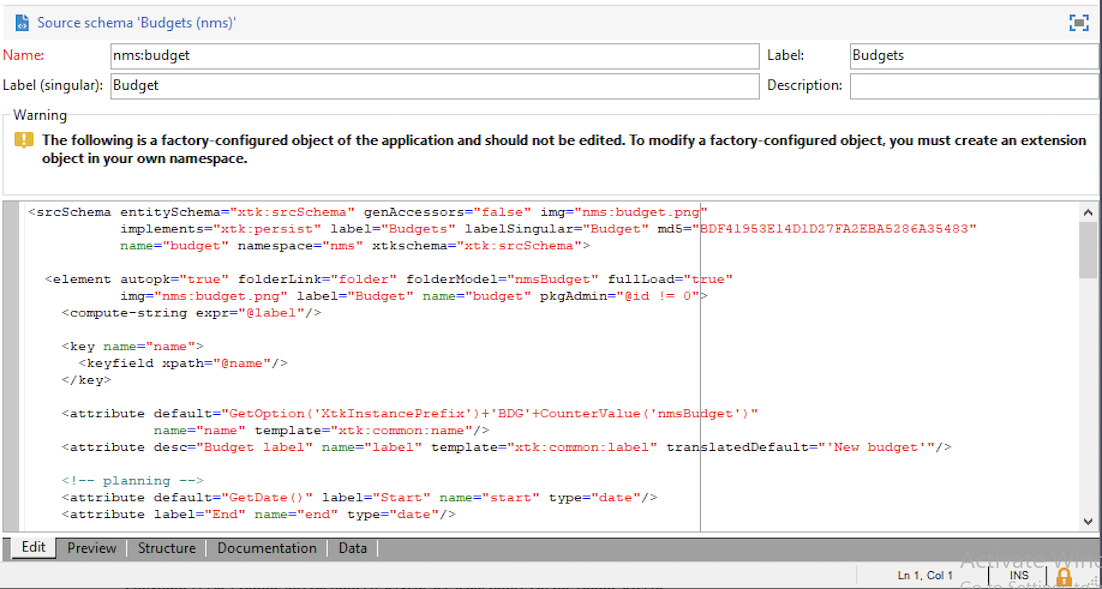Click the End date attribute line
Screen dimensions: 1102x589
point(259,514)
